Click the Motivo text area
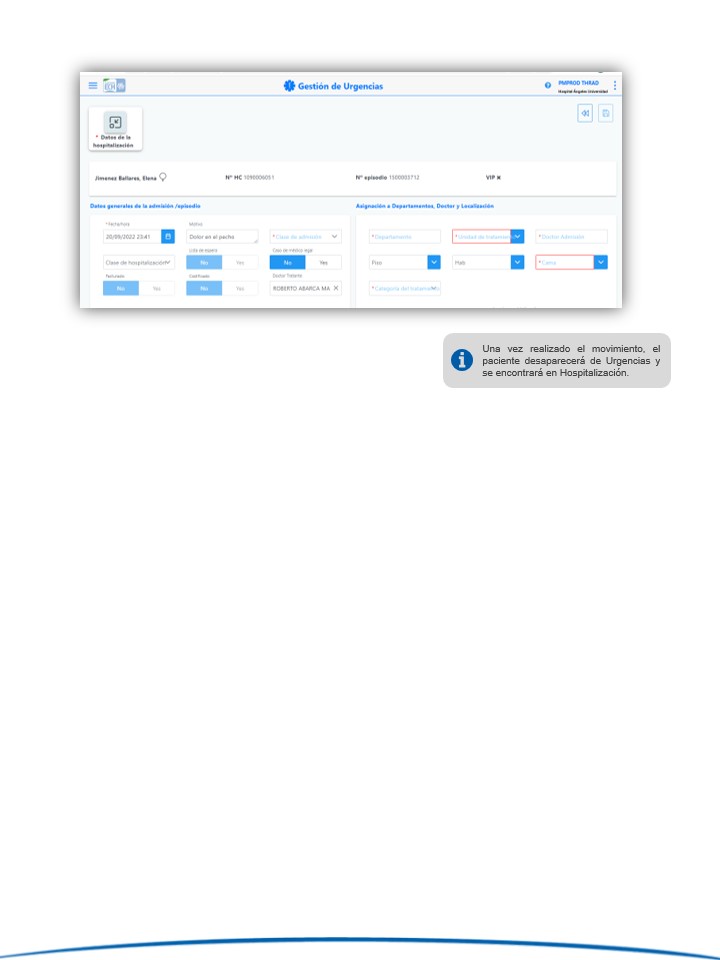Viewport: 720px width, 960px height. point(222,237)
